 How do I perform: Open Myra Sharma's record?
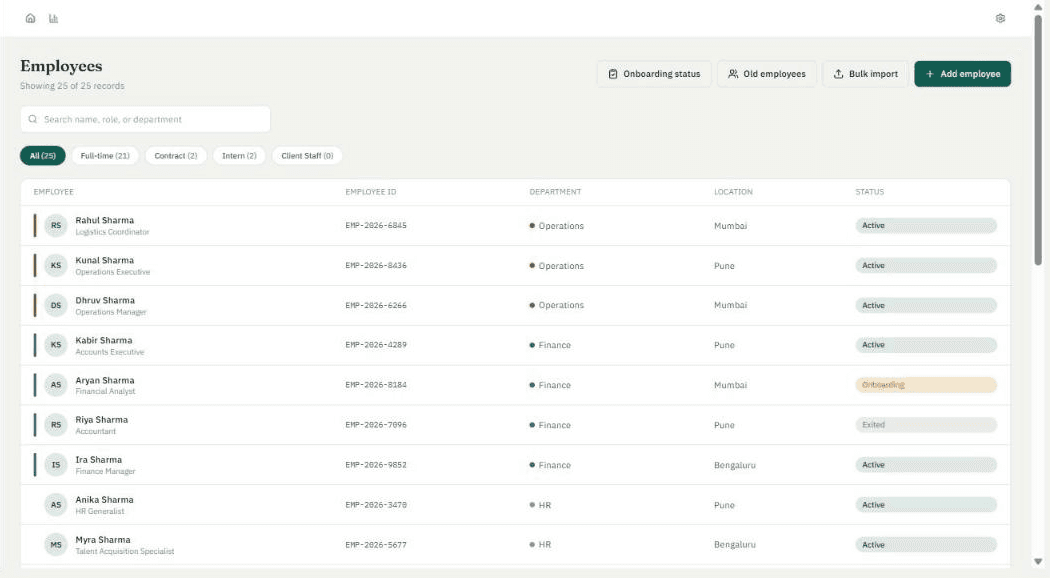click(x=515, y=545)
